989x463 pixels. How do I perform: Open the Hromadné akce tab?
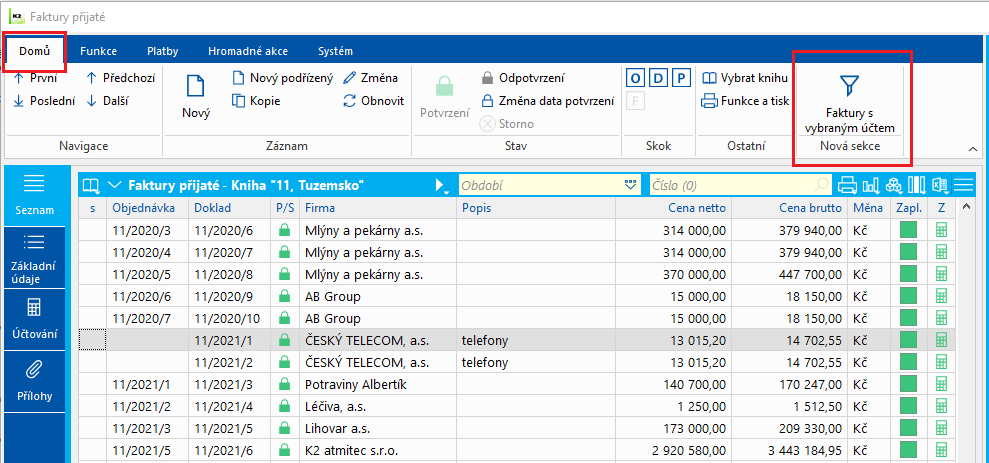coord(247,51)
